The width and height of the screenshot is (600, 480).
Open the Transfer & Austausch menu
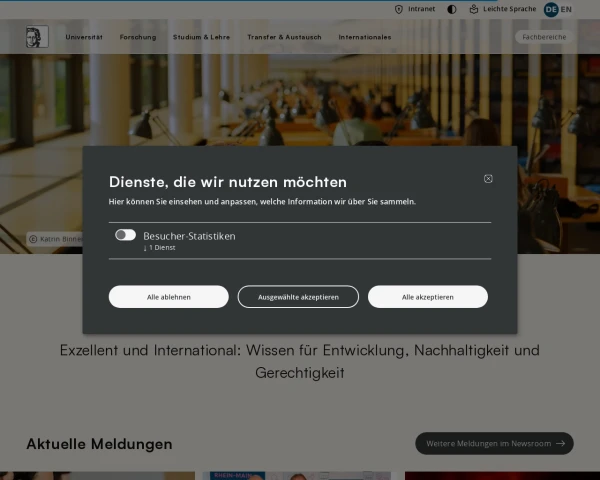point(284,37)
